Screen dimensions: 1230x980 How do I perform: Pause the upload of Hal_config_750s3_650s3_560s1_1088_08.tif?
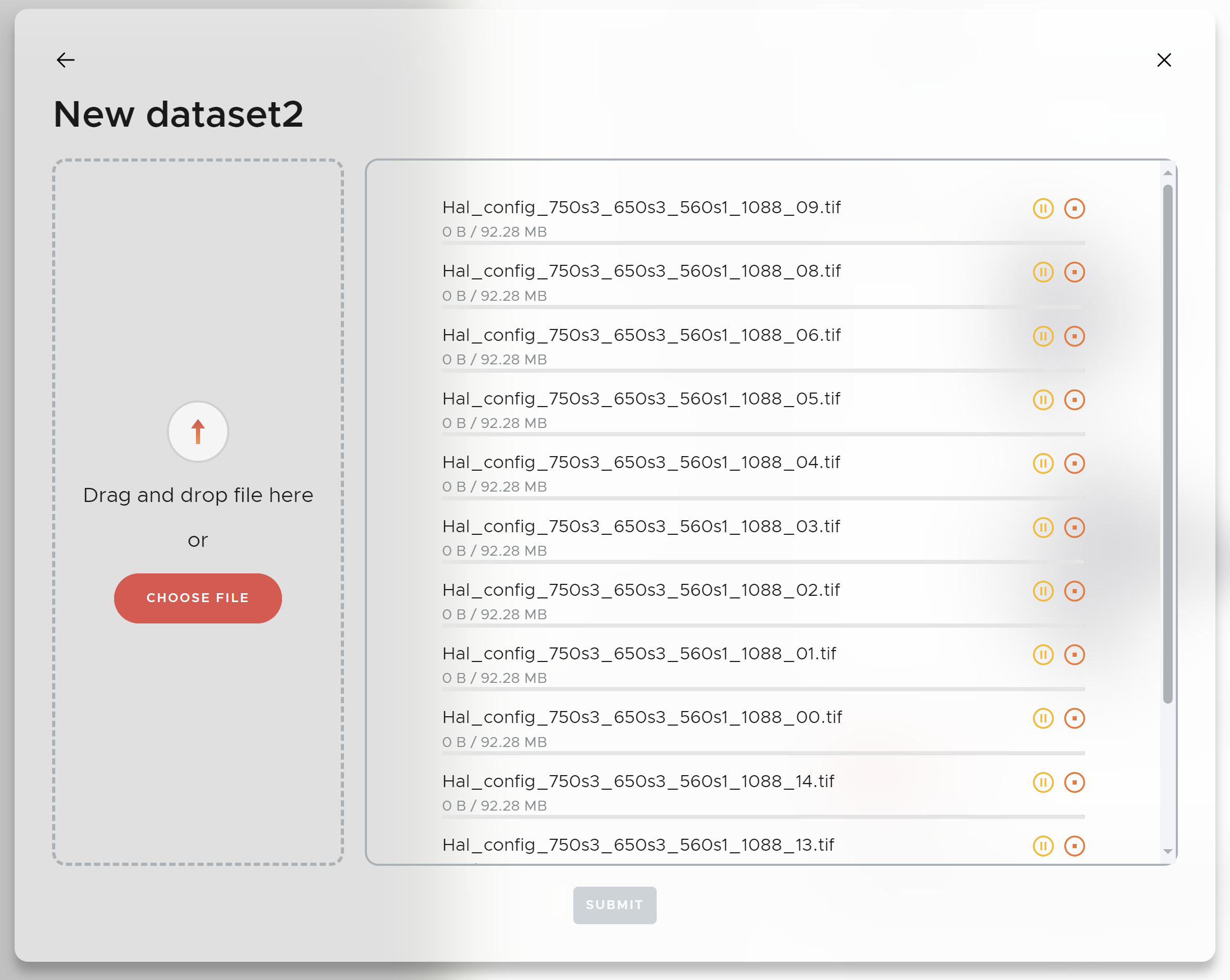tap(1043, 272)
